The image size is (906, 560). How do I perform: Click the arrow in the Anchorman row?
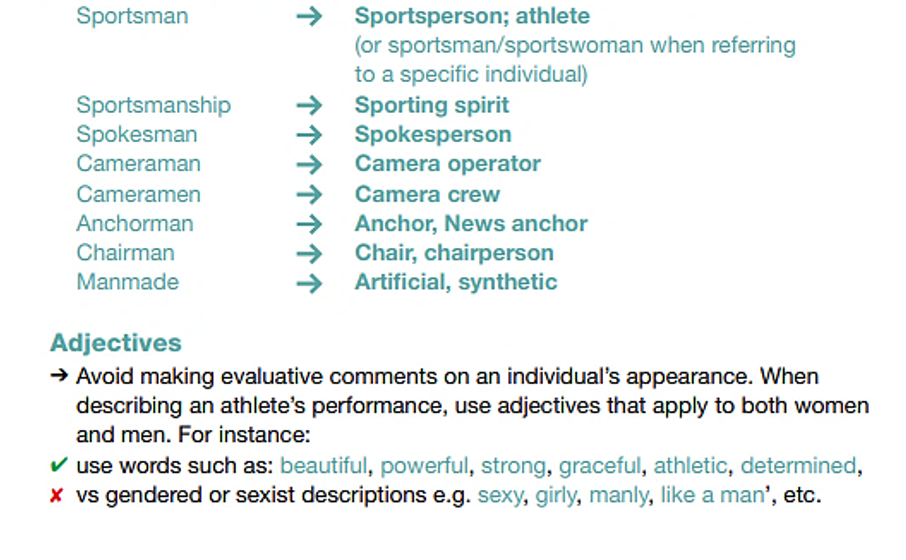tap(310, 224)
